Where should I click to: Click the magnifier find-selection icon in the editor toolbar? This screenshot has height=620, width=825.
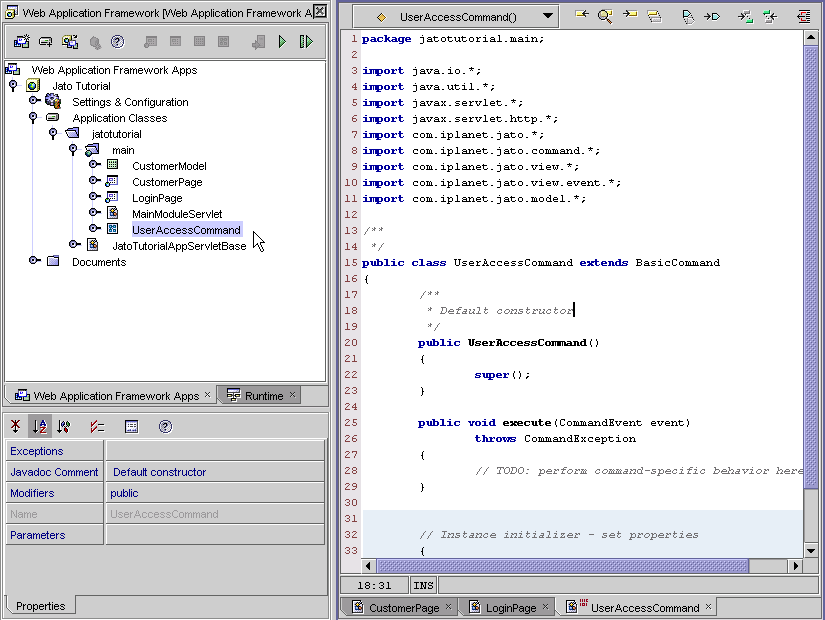pyautogui.click(x=605, y=16)
